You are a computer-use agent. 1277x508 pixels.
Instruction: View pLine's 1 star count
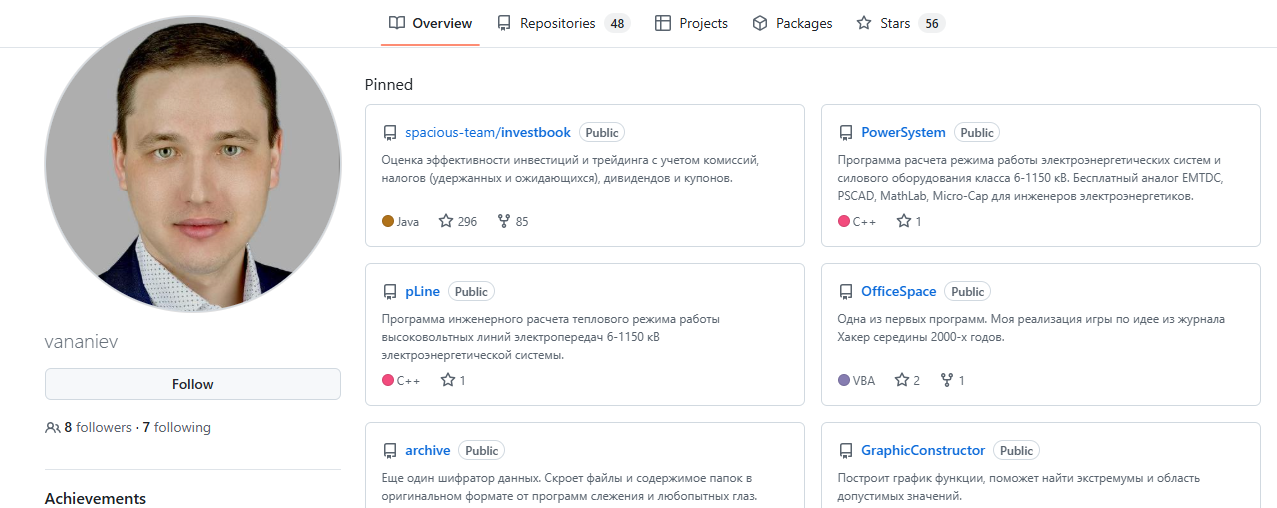[453, 380]
